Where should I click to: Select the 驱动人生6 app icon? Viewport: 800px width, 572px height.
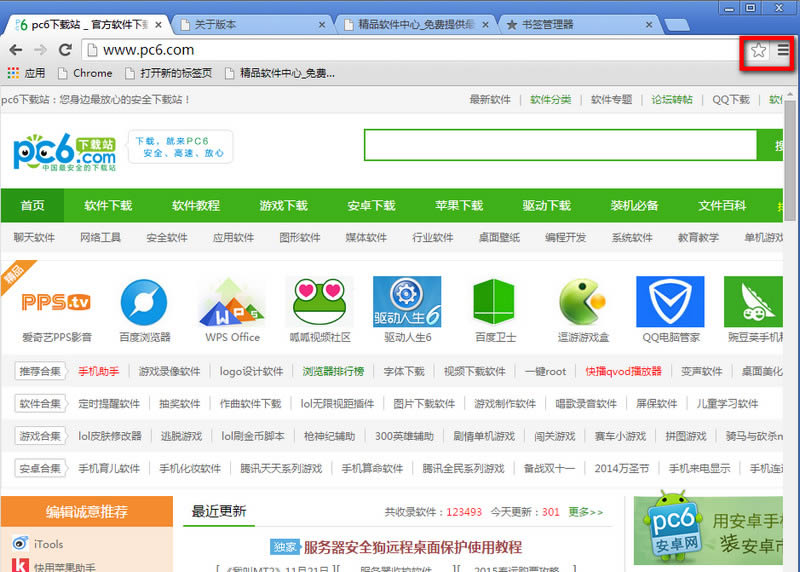tap(407, 302)
